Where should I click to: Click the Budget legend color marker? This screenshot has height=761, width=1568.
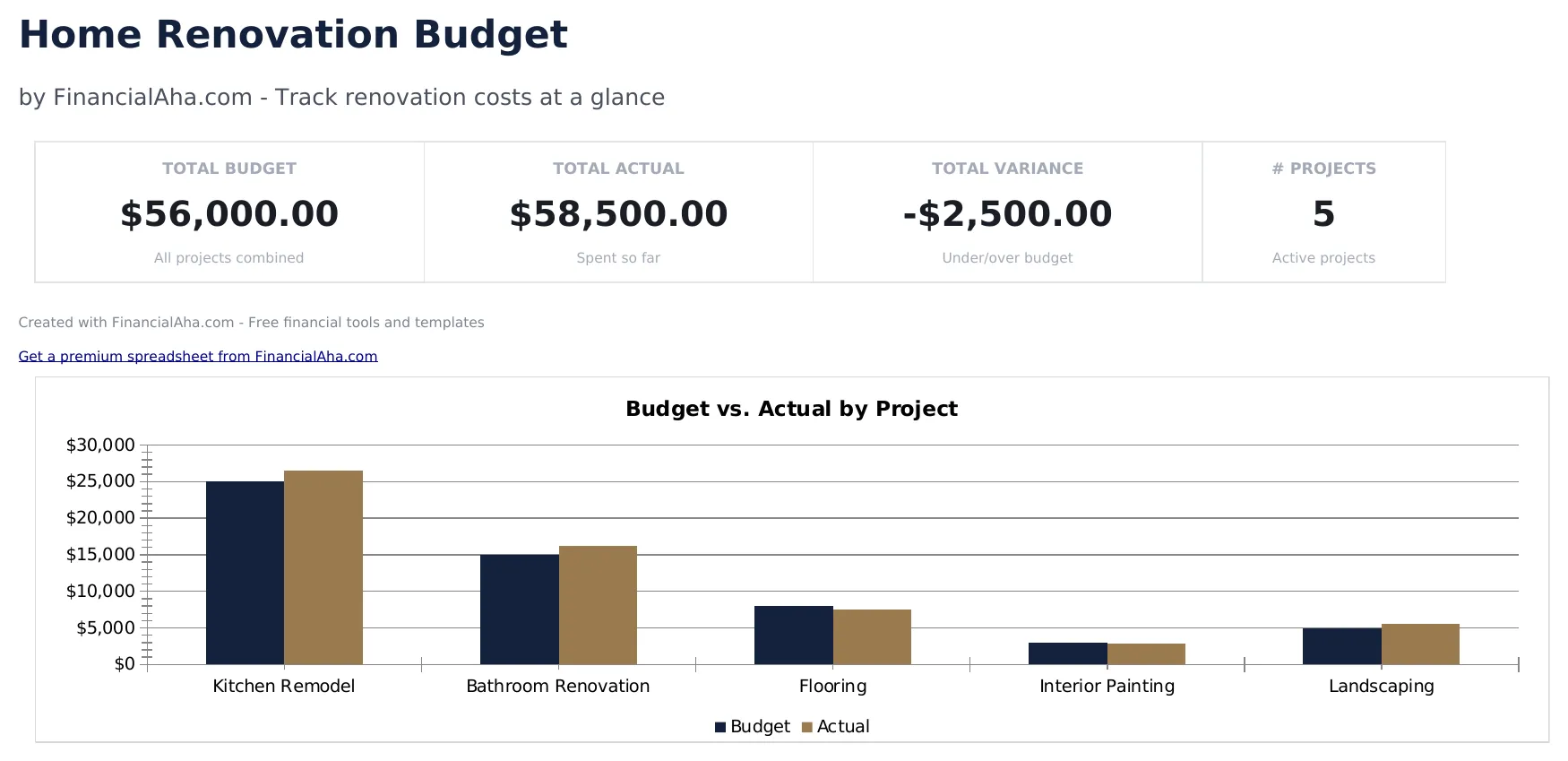[721, 726]
